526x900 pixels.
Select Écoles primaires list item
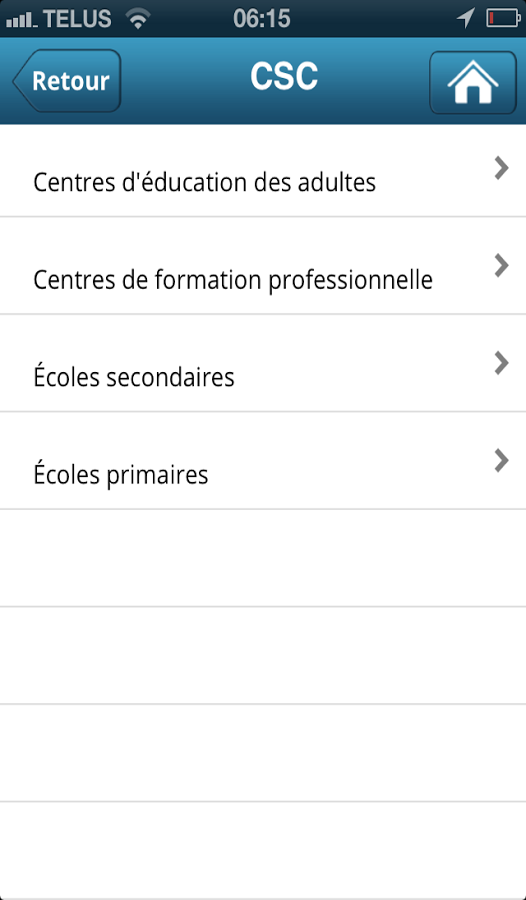pyautogui.click(x=263, y=461)
